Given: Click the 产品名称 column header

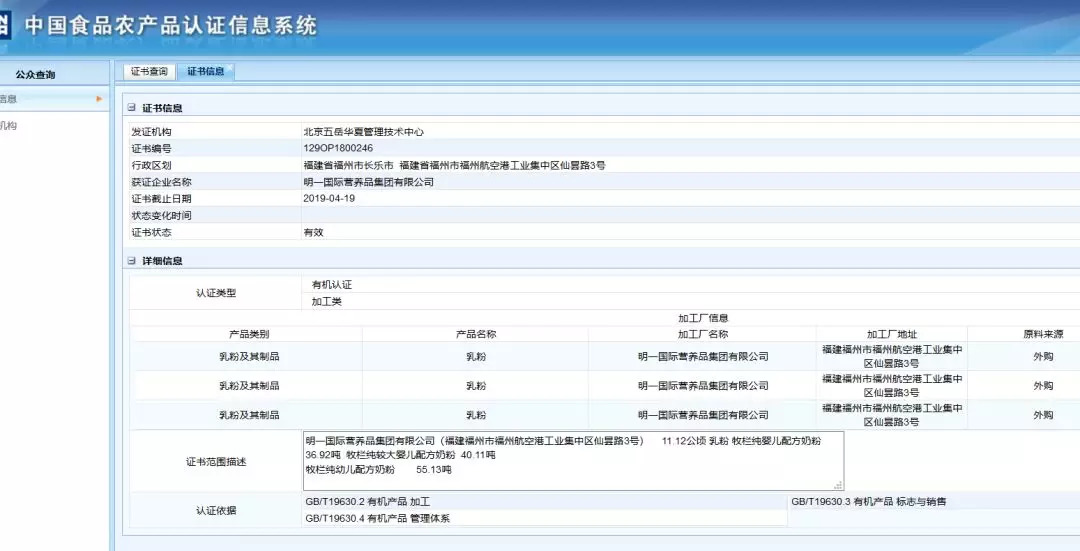Looking at the screenshot, I should coord(476,334).
